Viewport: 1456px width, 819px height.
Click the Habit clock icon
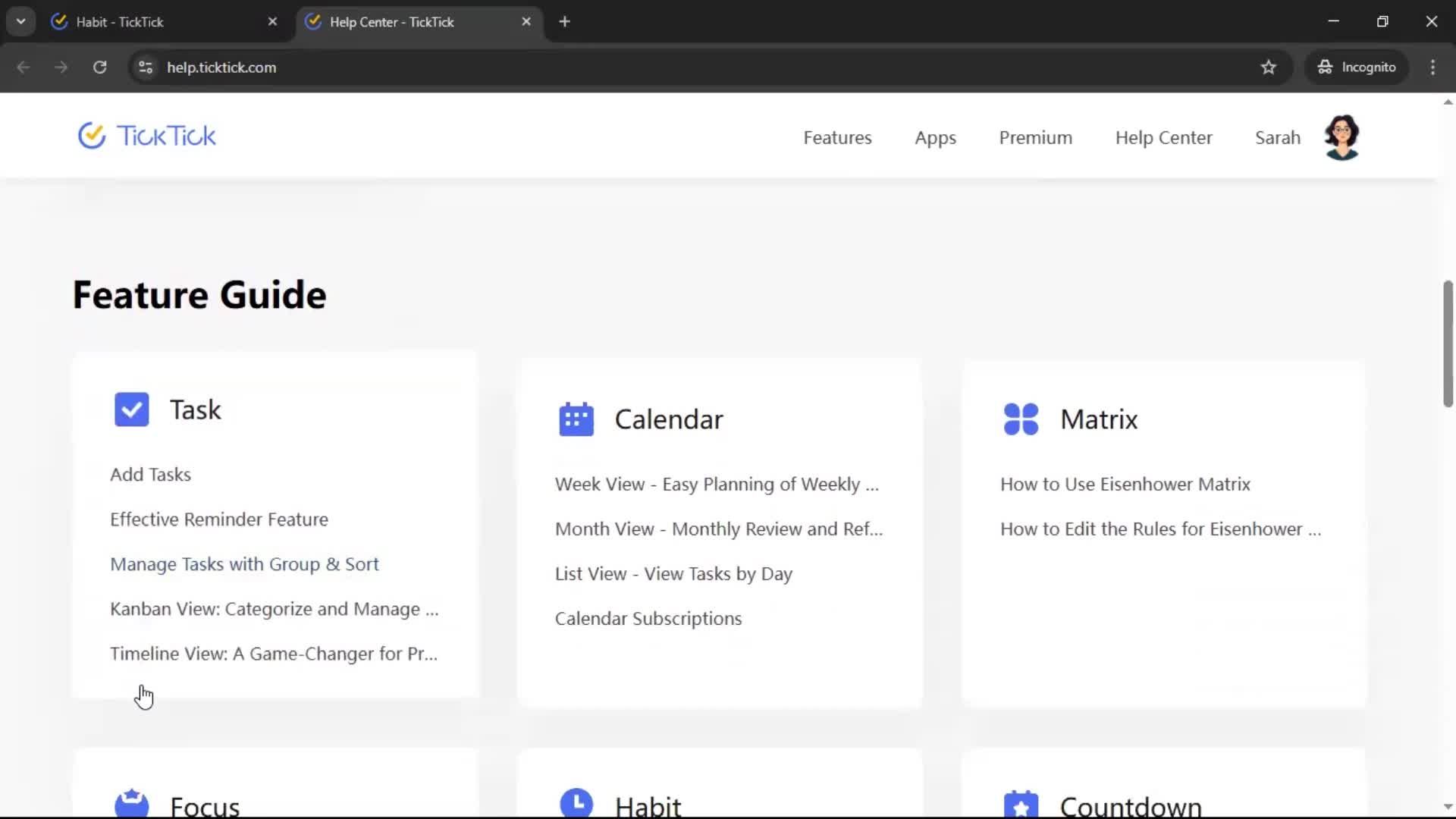pyautogui.click(x=576, y=804)
